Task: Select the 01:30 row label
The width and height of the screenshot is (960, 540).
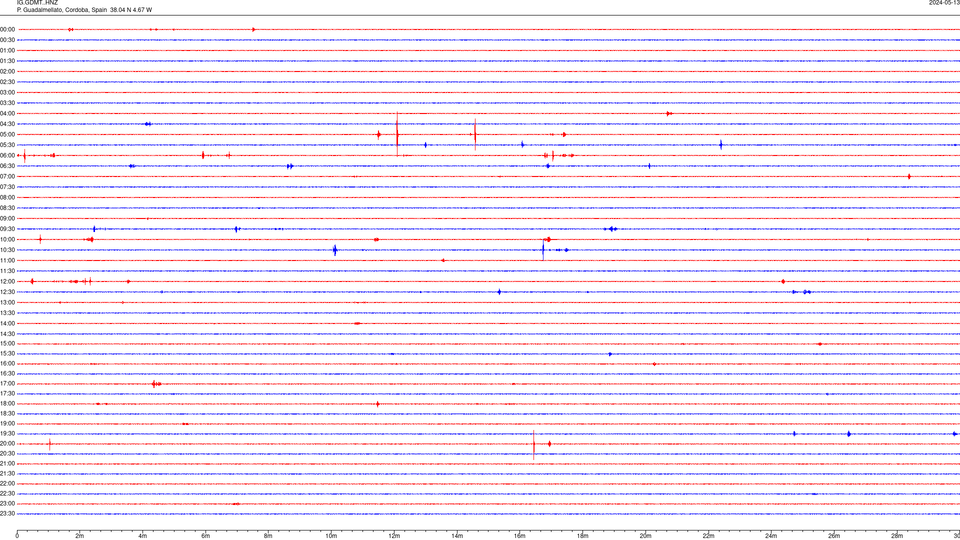Action: coord(7,61)
